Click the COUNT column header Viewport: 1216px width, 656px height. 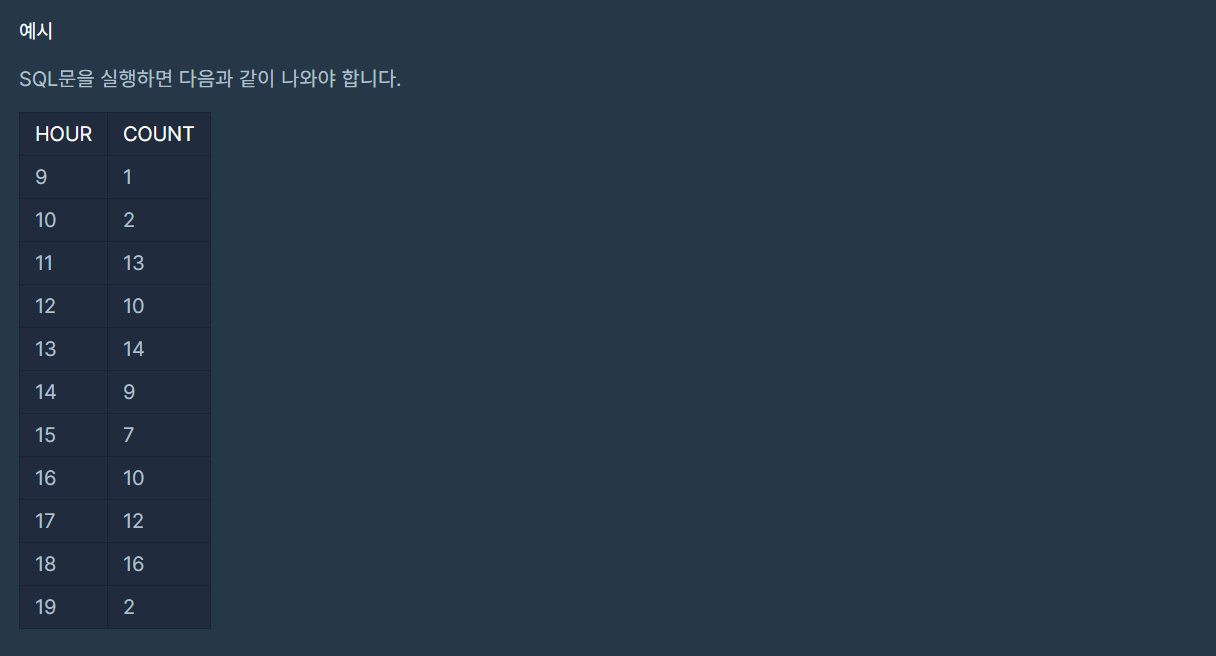(159, 134)
